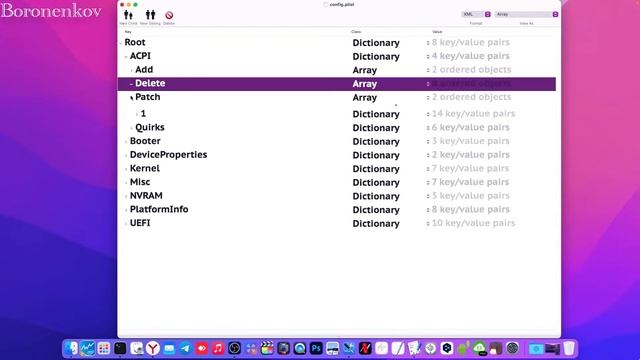Open Photoshop from the Dock
The image size is (640, 360).
316,348
